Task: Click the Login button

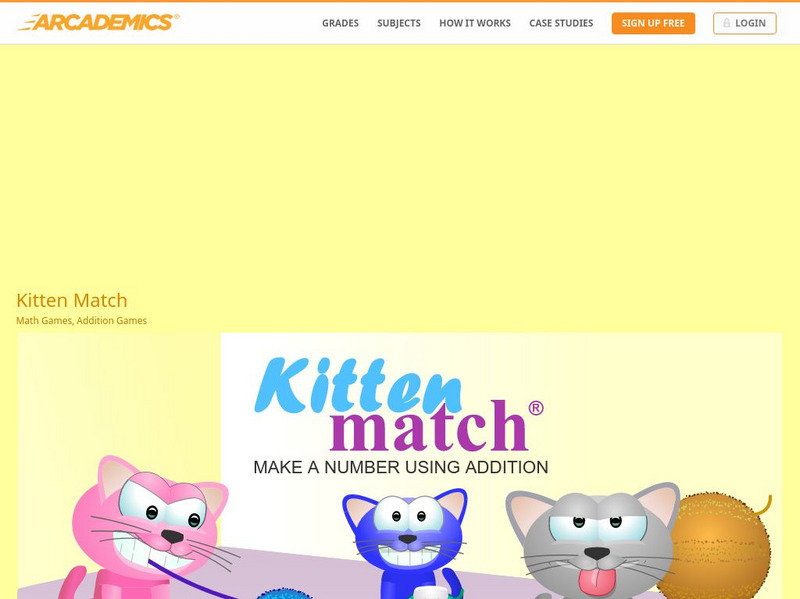Action: click(744, 23)
